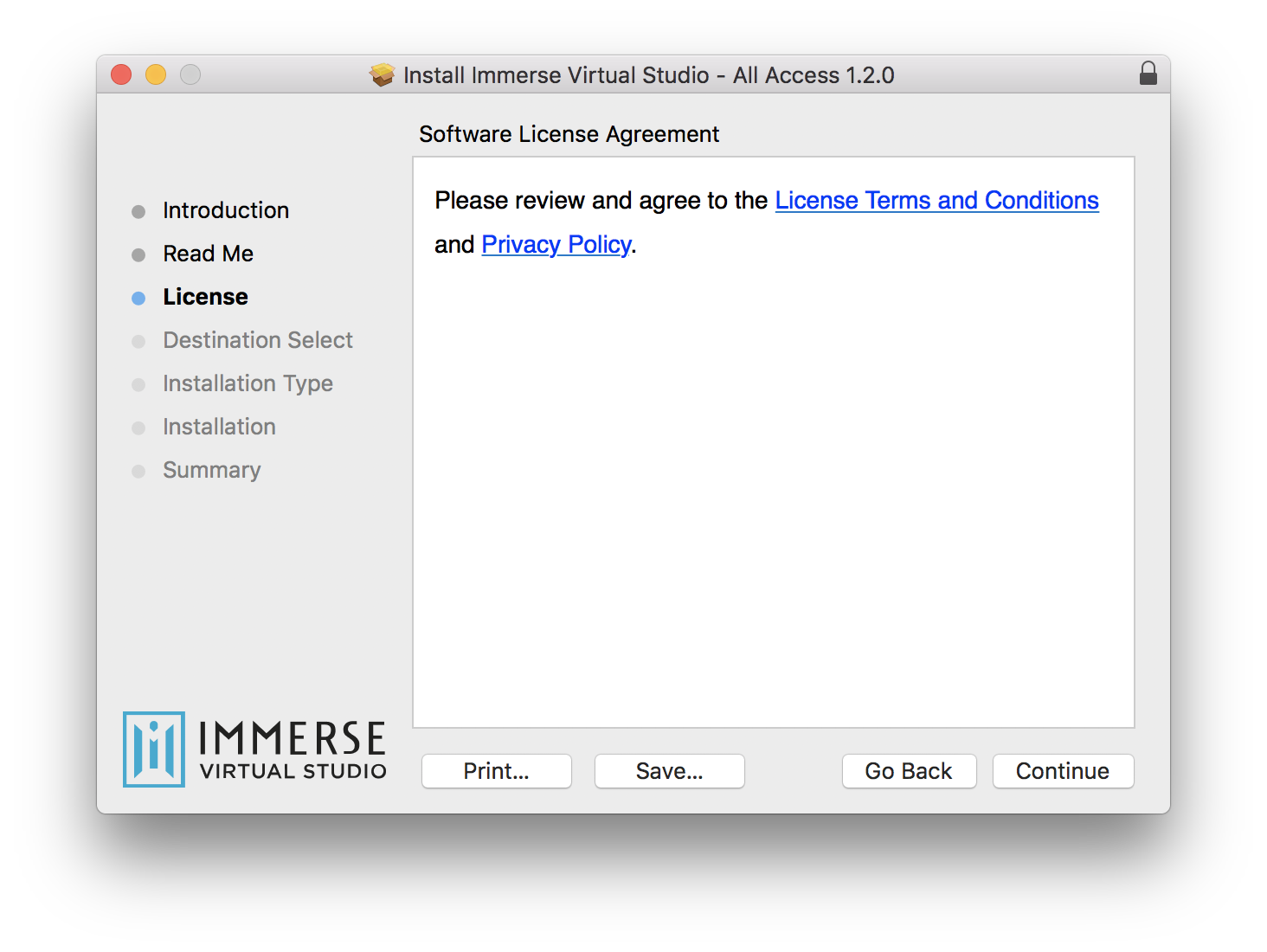Click the Read Me step bullet
This screenshot has height=952, width=1267.
tap(138, 255)
